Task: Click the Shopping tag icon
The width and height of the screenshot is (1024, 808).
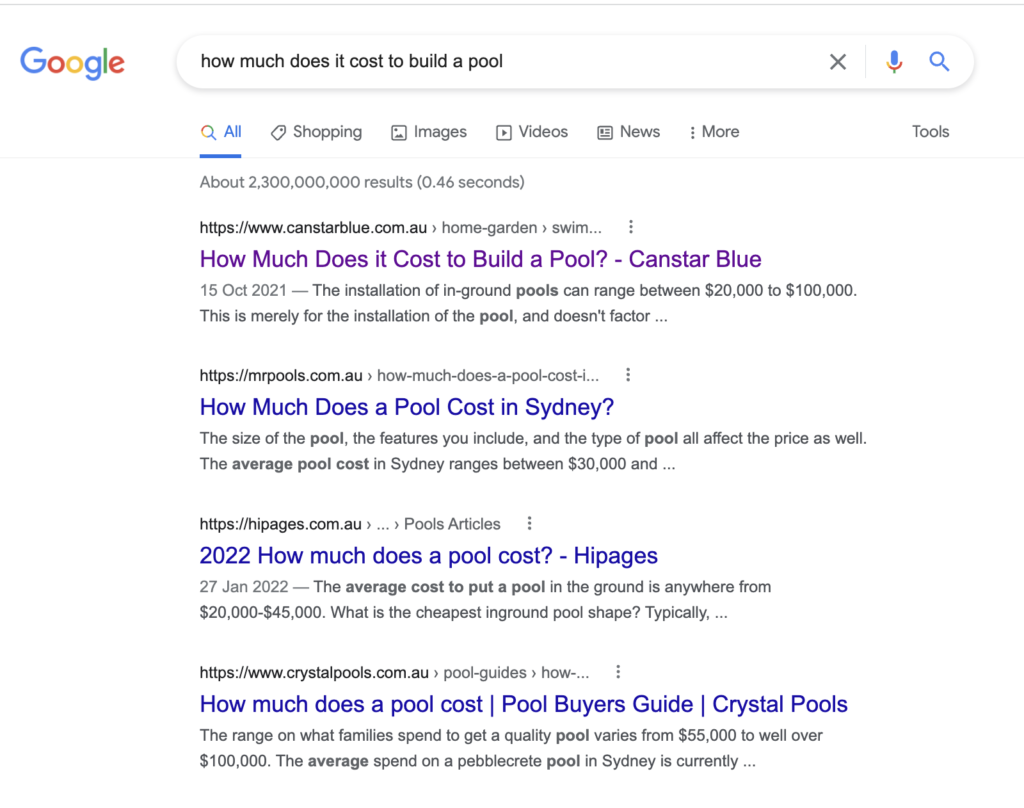Action: (x=278, y=133)
